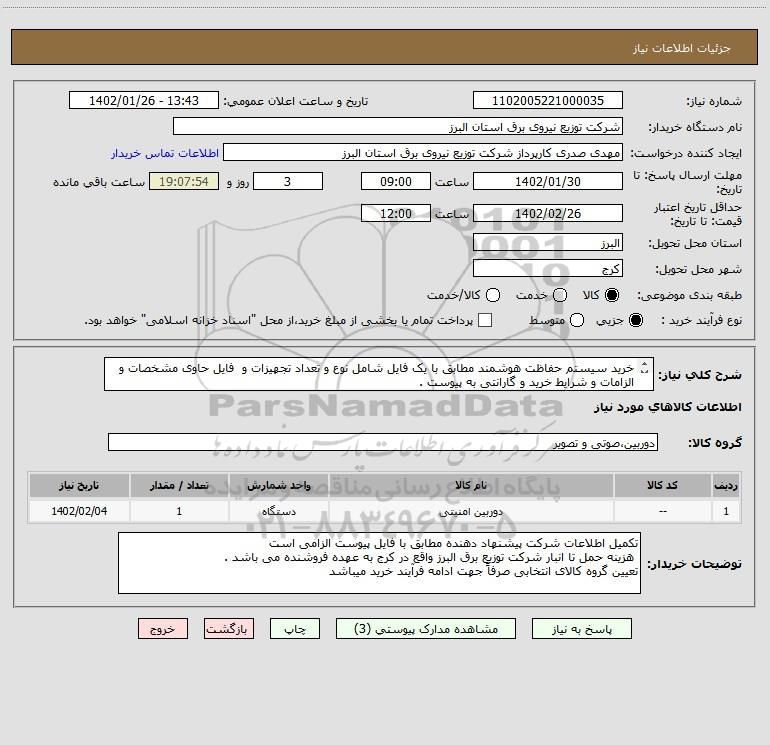Click the دستگاه unit cell
The height and width of the screenshot is (745, 770).
click(278, 511)
